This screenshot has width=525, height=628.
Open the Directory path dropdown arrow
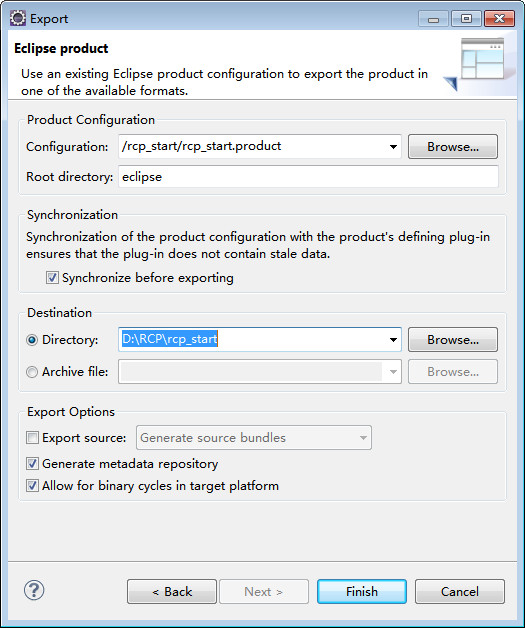pos(393,340)
